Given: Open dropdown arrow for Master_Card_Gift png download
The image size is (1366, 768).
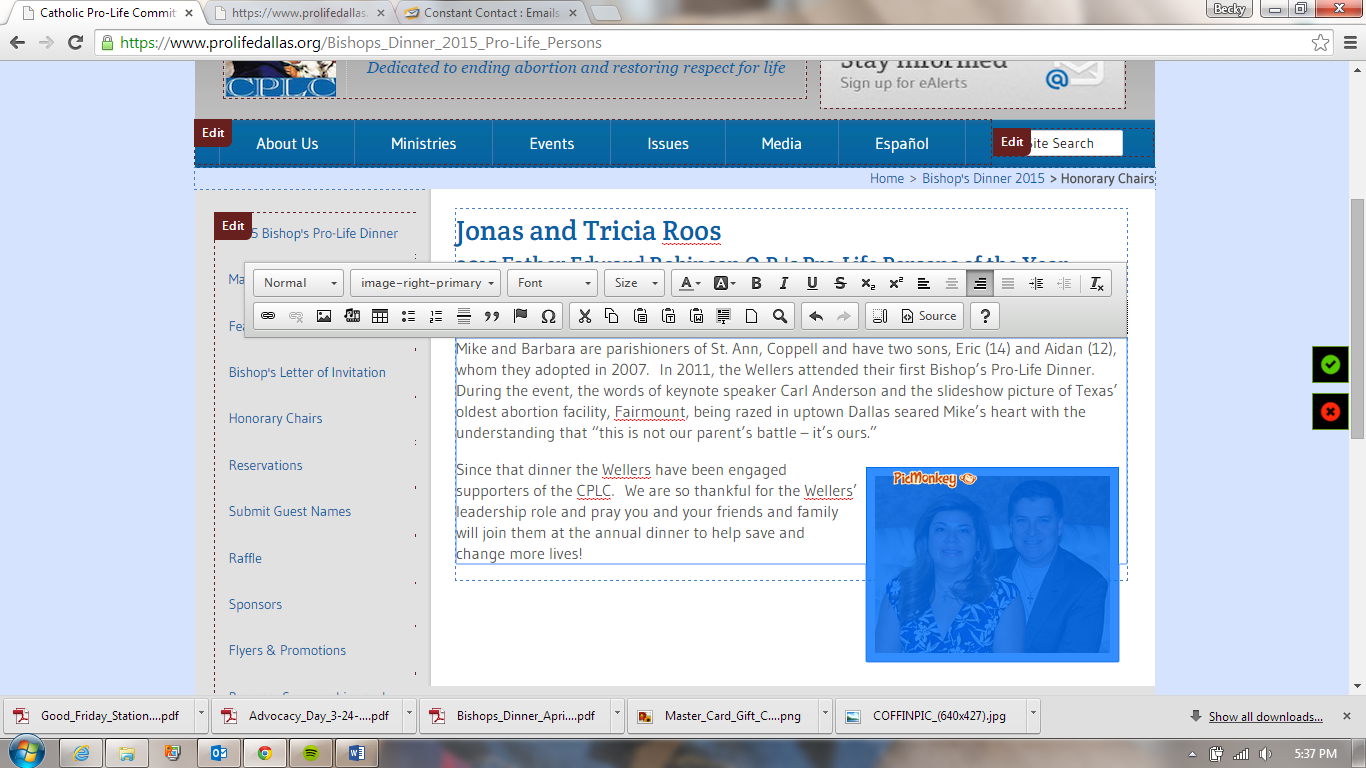Looking at the screenshot, I should tap(825, 716).
